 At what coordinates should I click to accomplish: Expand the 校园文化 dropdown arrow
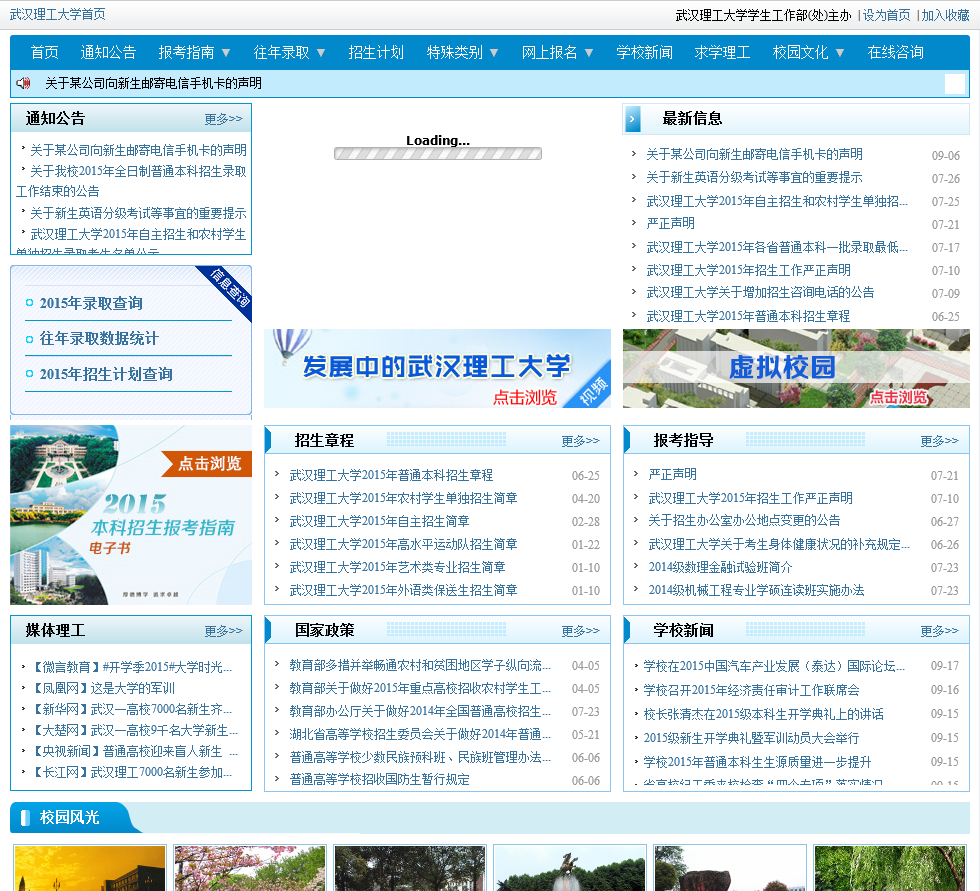click(840, 52)
